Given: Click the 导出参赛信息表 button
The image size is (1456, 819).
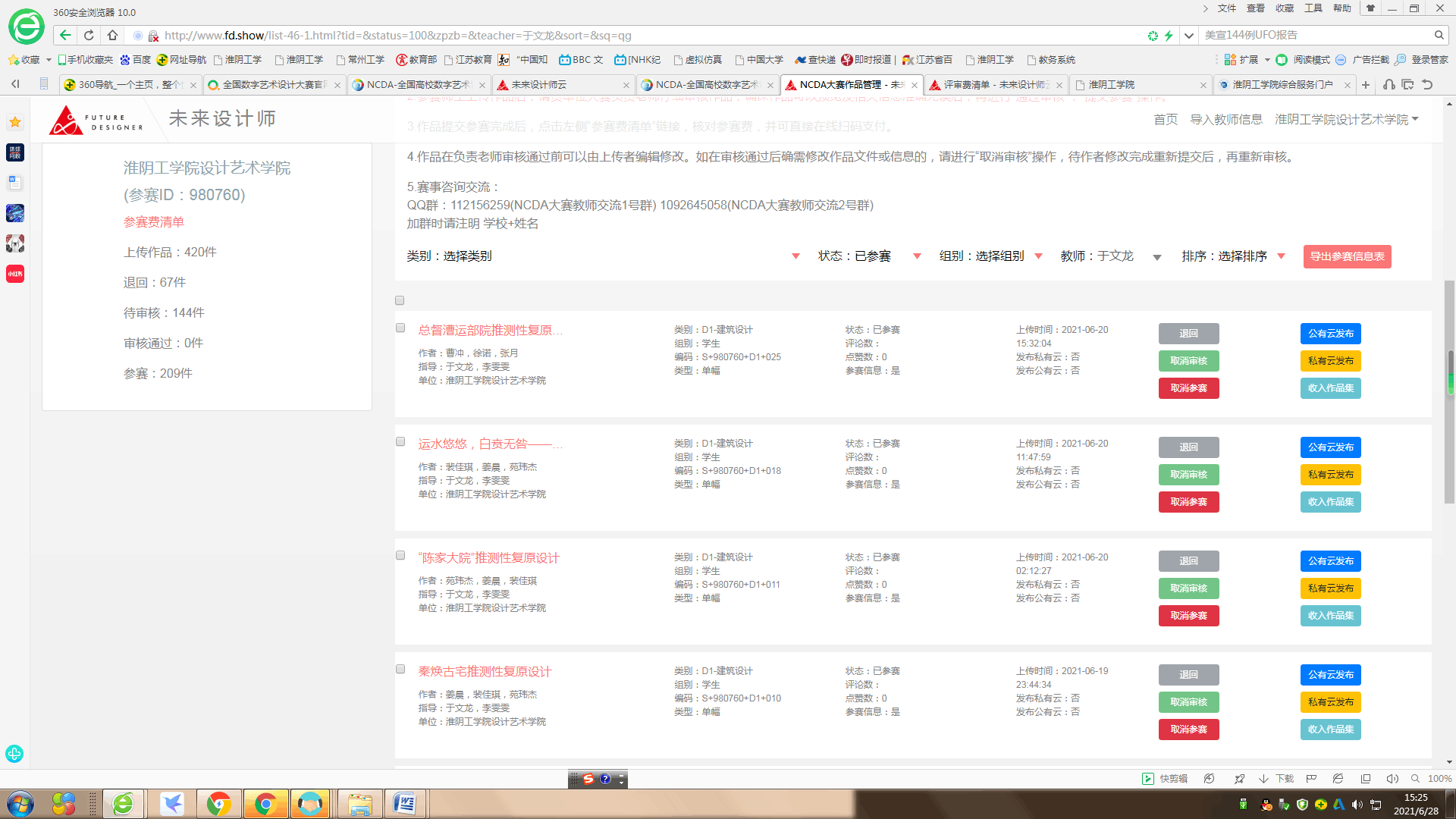Looking at the screenshot, I should (1347, 256).
